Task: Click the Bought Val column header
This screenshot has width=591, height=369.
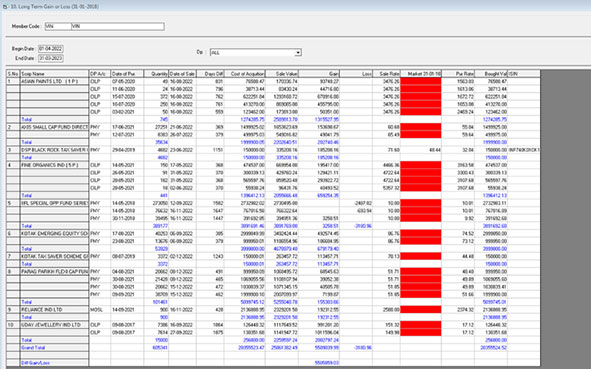Action: 491,74
